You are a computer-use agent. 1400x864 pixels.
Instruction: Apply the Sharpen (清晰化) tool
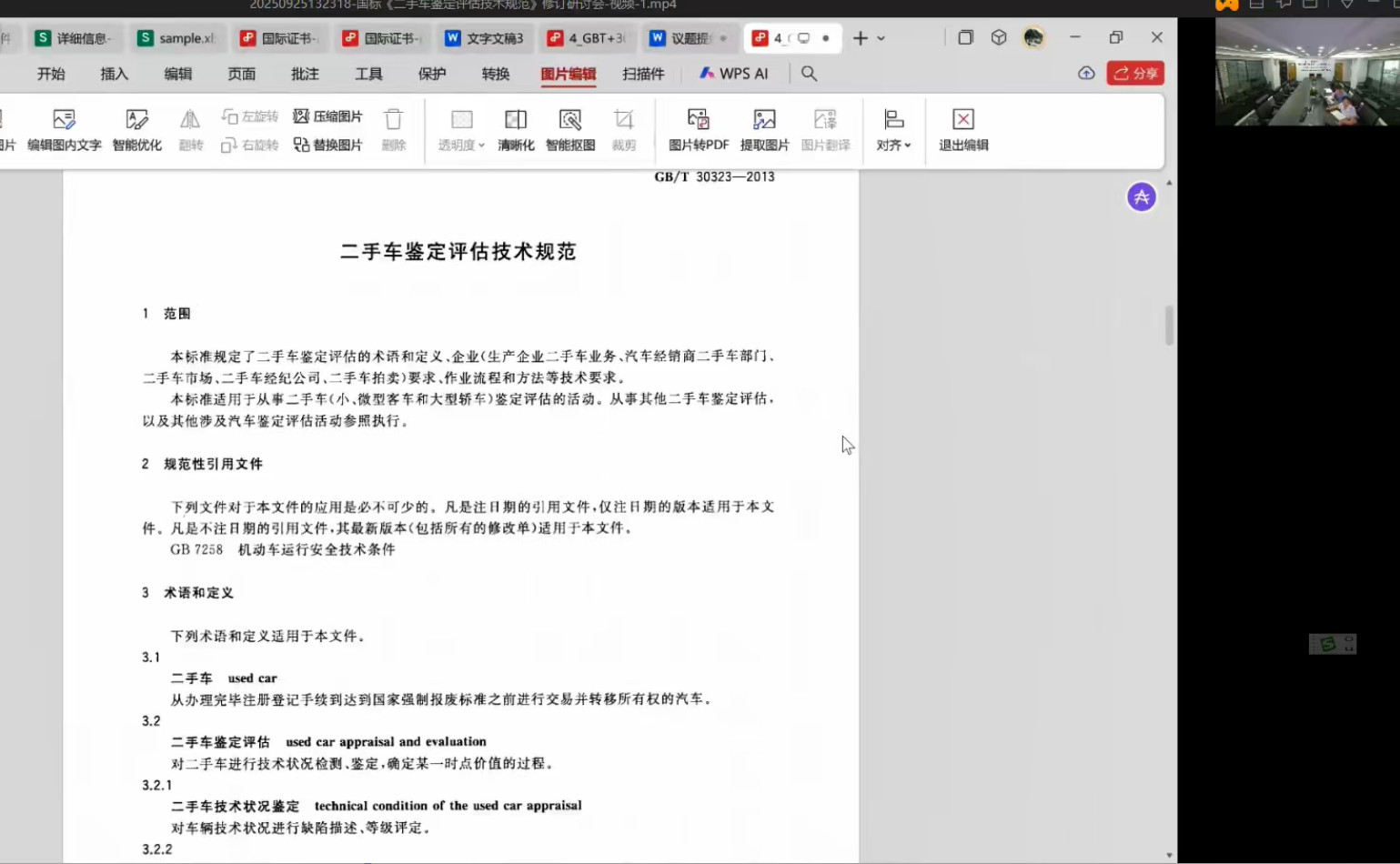tap(516, 130)
